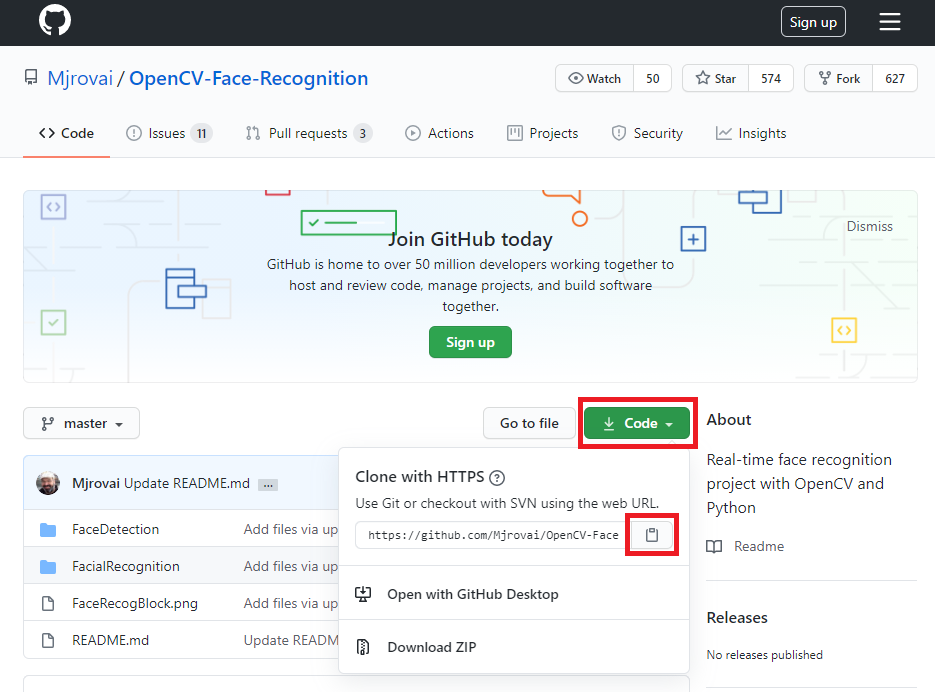The image size is (935, 692).
Task: Switch to the Code tab
Action: 66,133
